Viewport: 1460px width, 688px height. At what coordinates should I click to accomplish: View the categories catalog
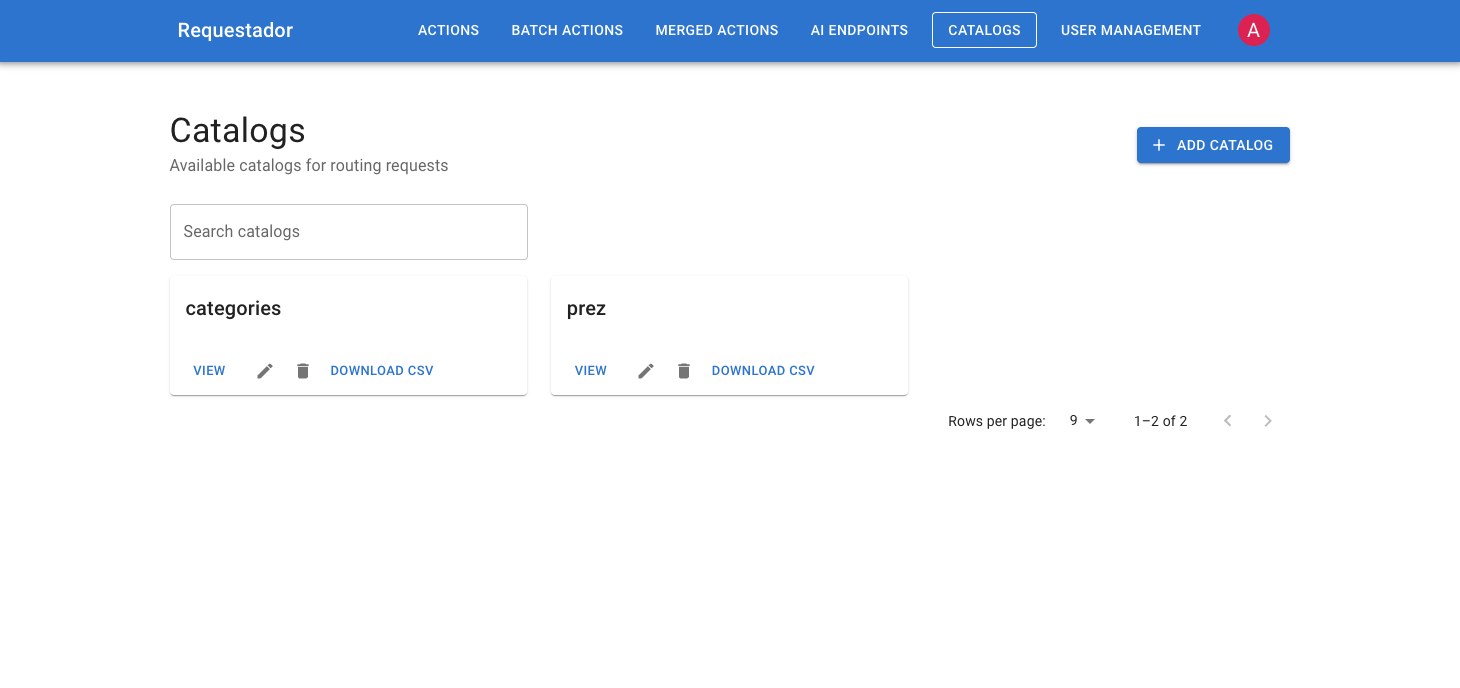coord(209,371)
